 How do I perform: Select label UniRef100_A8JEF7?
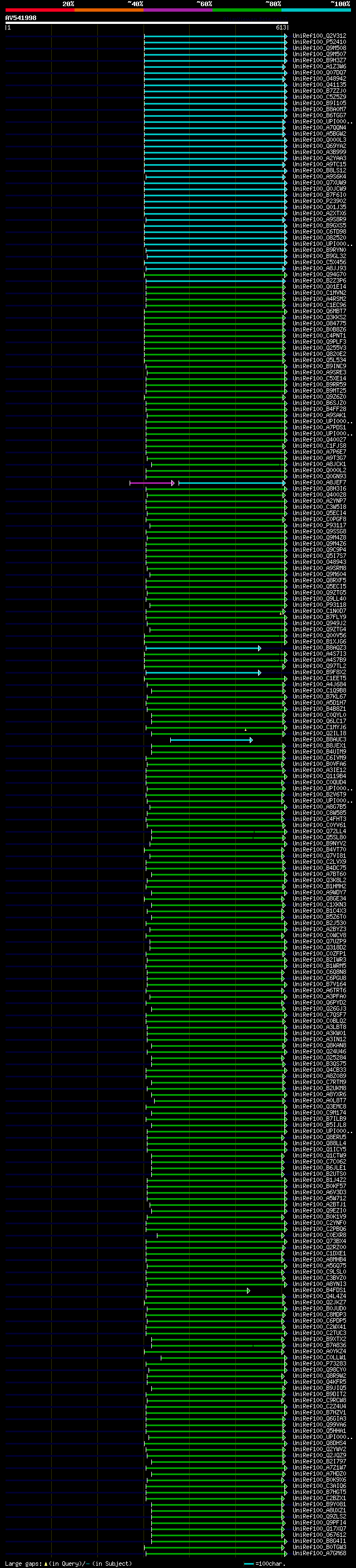[319, 483]
